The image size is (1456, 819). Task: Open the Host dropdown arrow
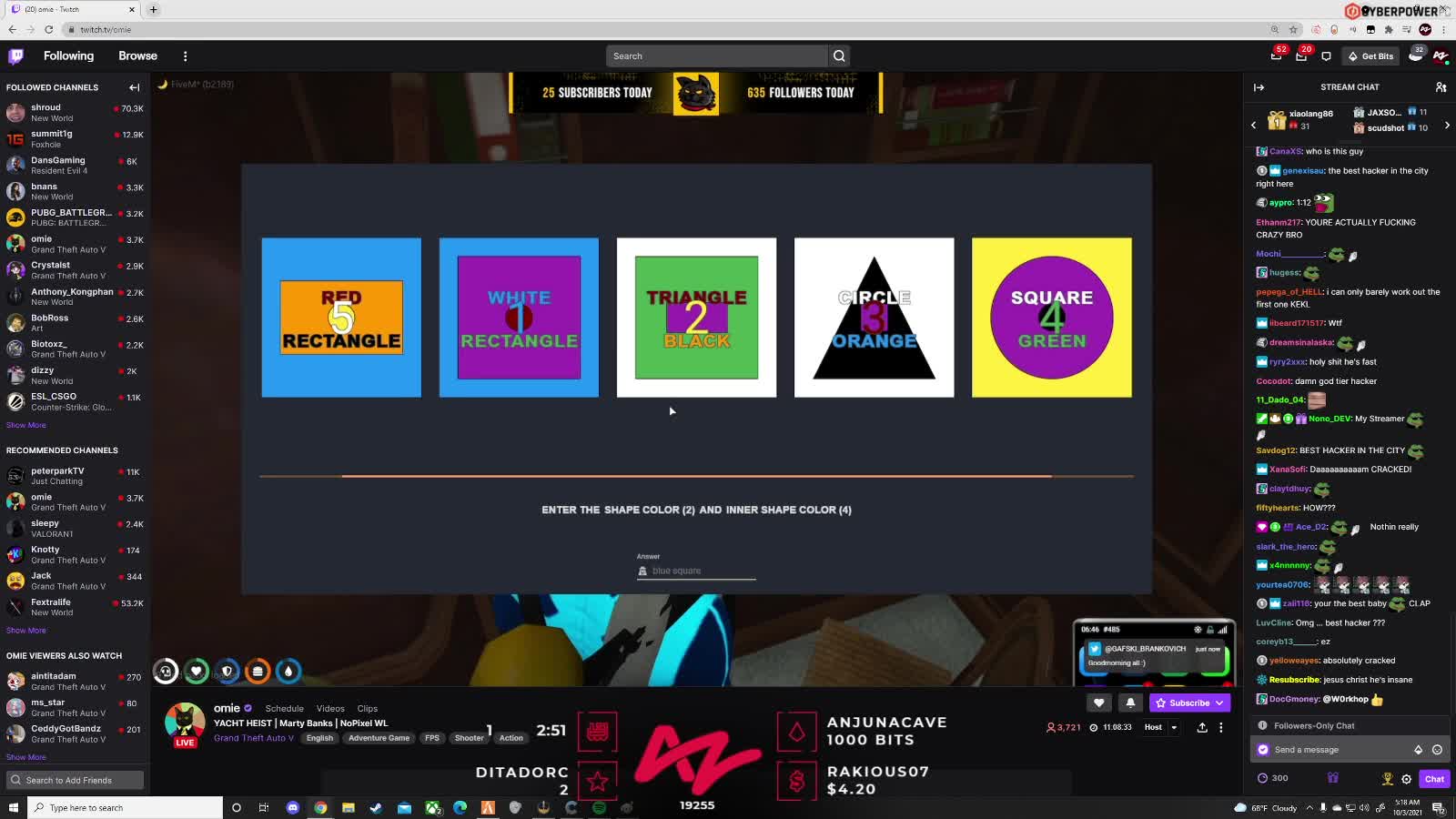pyautogui.click(x=1174, y=728)
